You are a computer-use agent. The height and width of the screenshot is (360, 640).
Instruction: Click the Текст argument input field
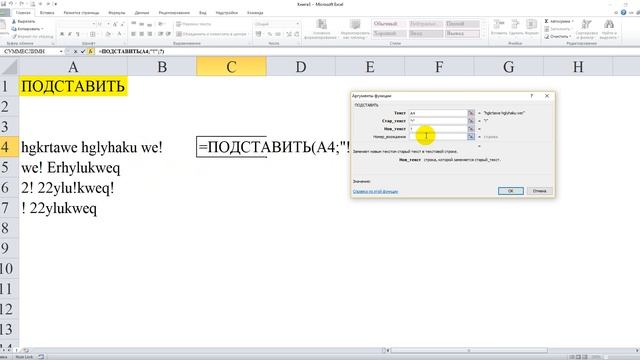click(438, 113)
